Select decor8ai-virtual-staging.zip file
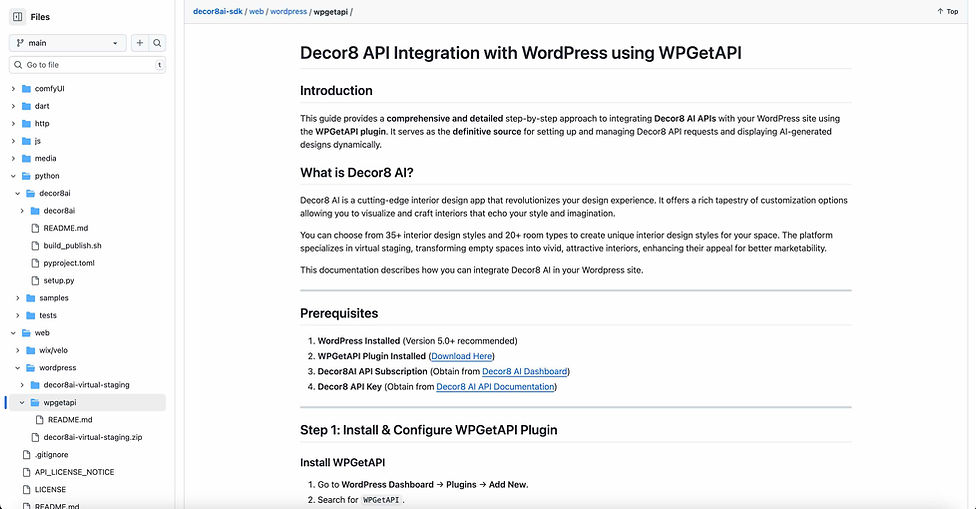976x509 pixels. coord(93,437)
